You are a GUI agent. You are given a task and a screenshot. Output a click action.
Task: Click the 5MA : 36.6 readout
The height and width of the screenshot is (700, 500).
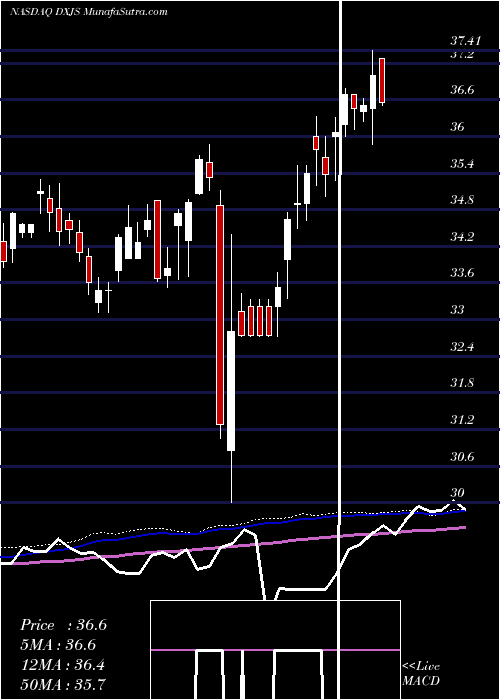click(58, 645)
